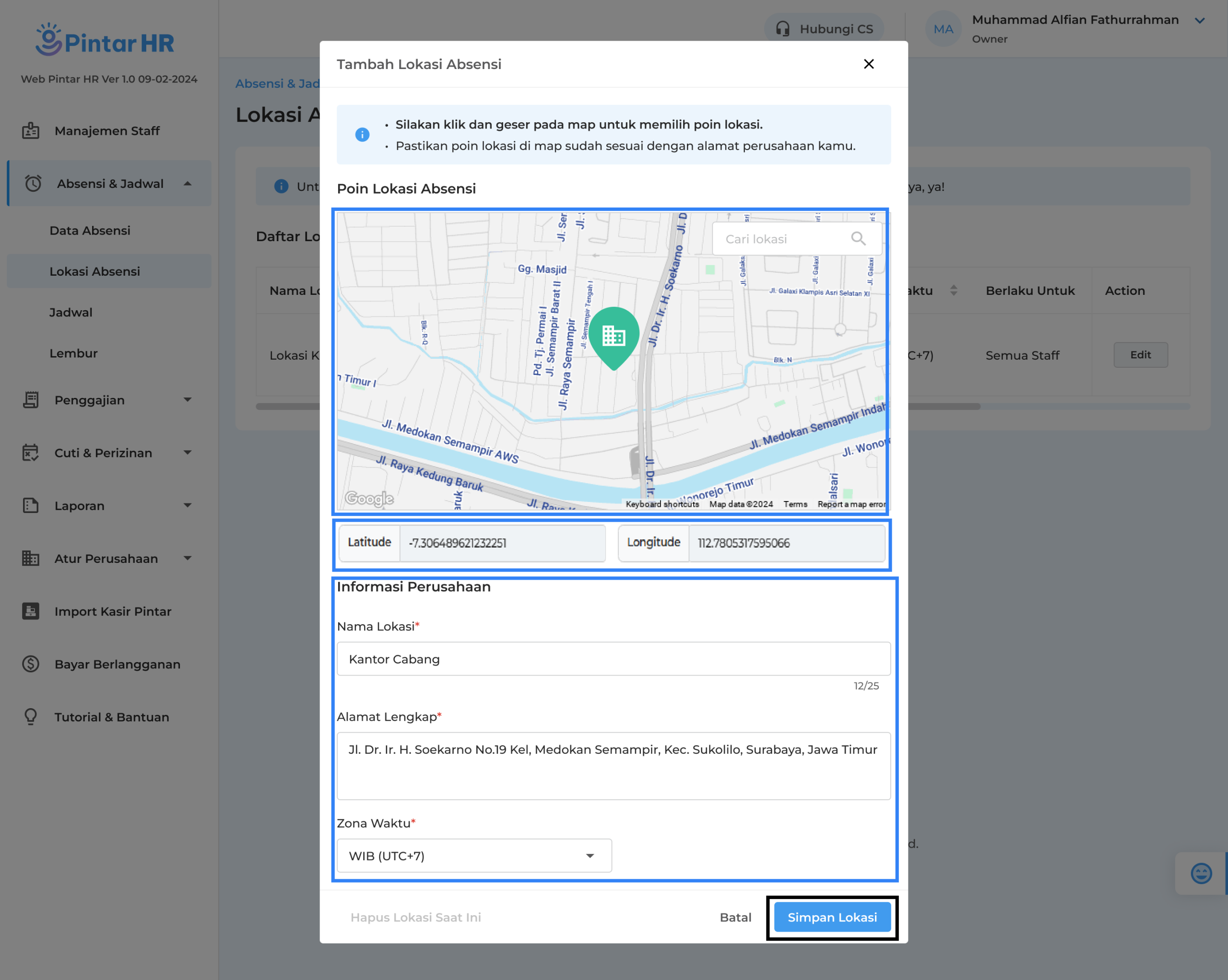Collapse the Absensi & Jadwal menu arrow
Screen dimensions: 1228x980
(x=188, y=183)
